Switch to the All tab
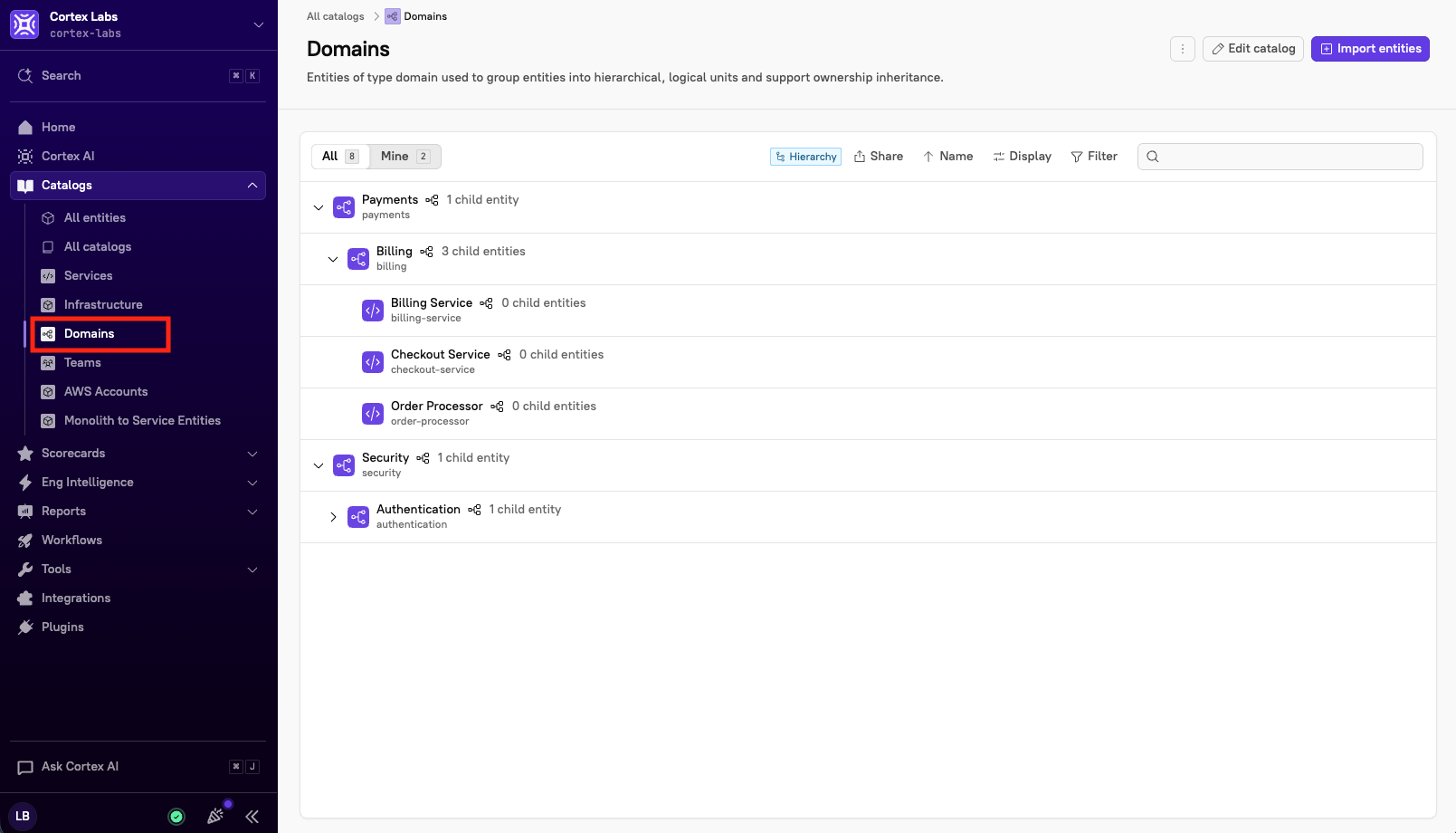This screenshot has width=1456, height=833. point(340,157)
